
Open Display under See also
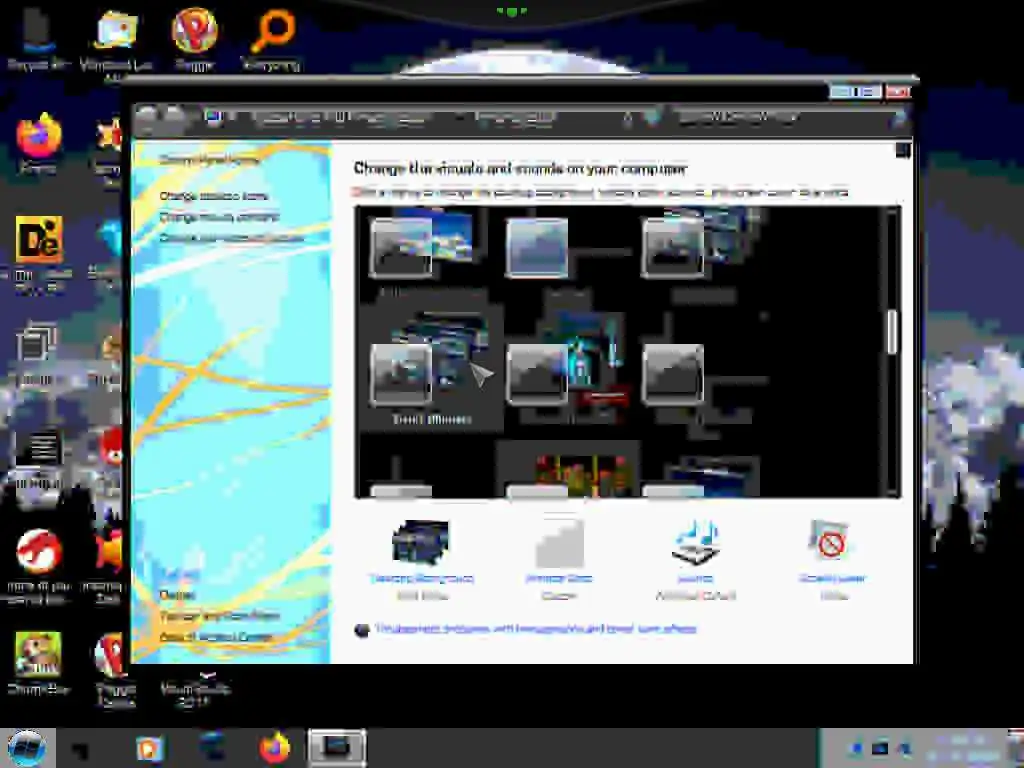(x=176, y=595)
